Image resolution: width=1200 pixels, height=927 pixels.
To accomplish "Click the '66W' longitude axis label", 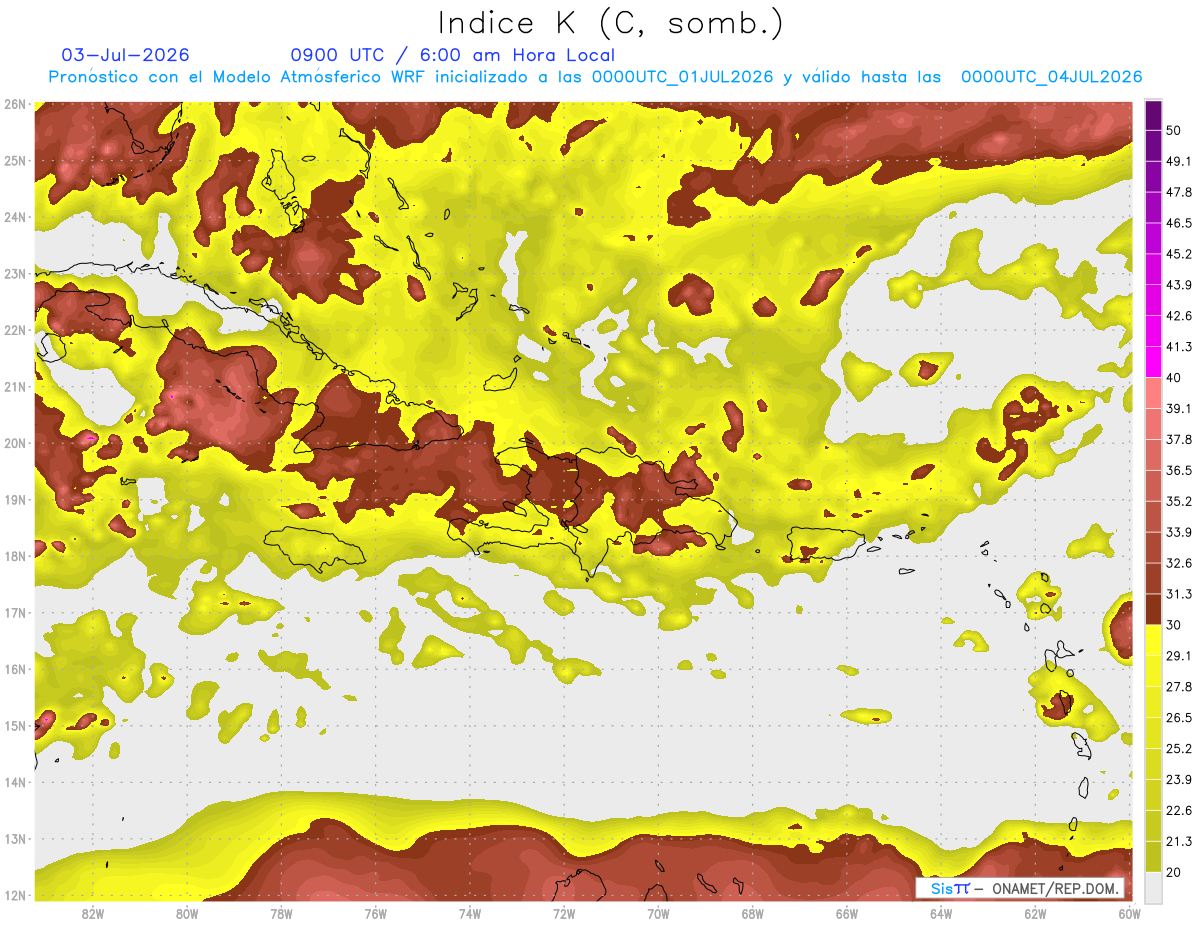I will [847, 914].
